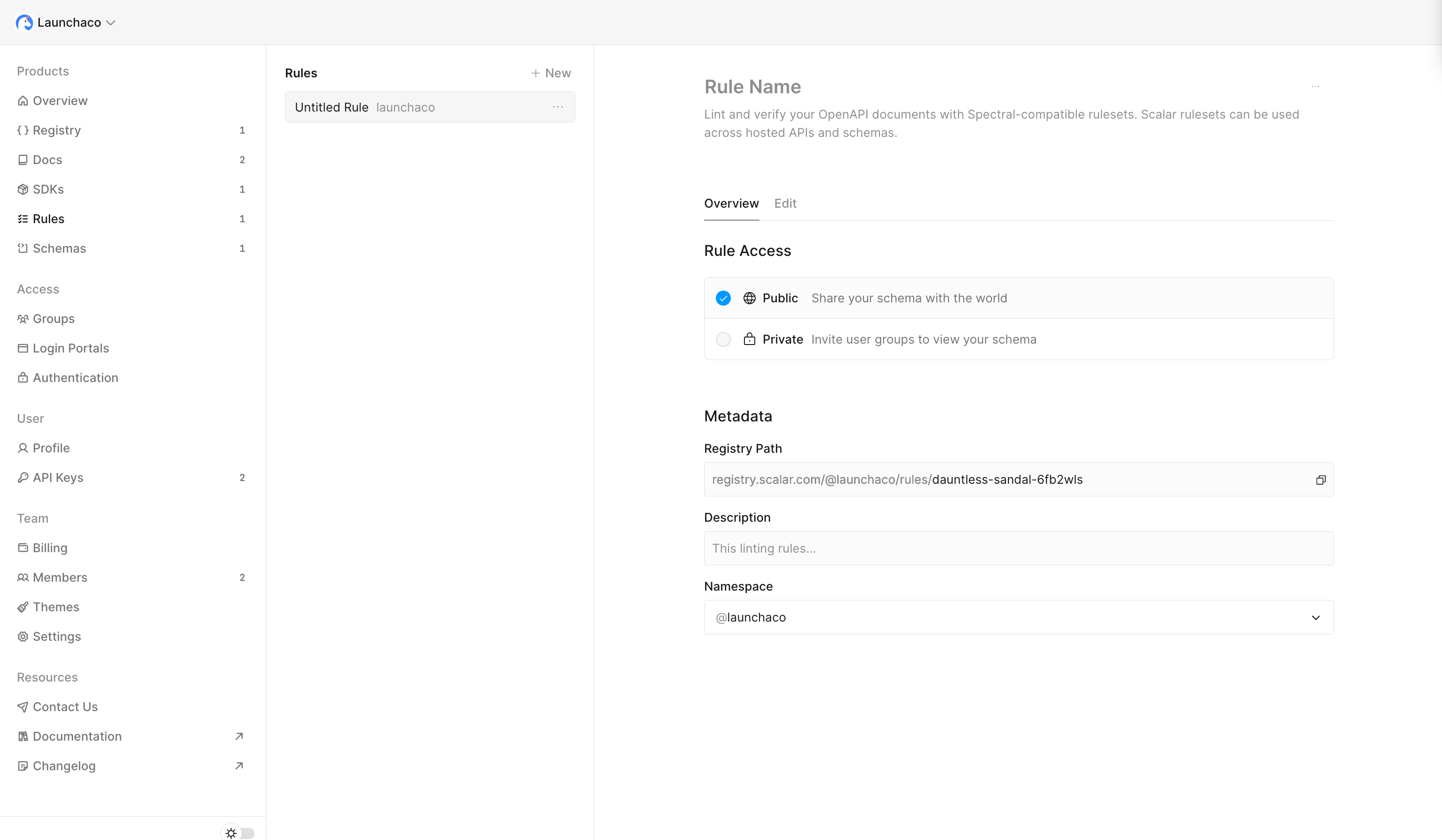Open Themes in Team section

[x=55, y=607]
